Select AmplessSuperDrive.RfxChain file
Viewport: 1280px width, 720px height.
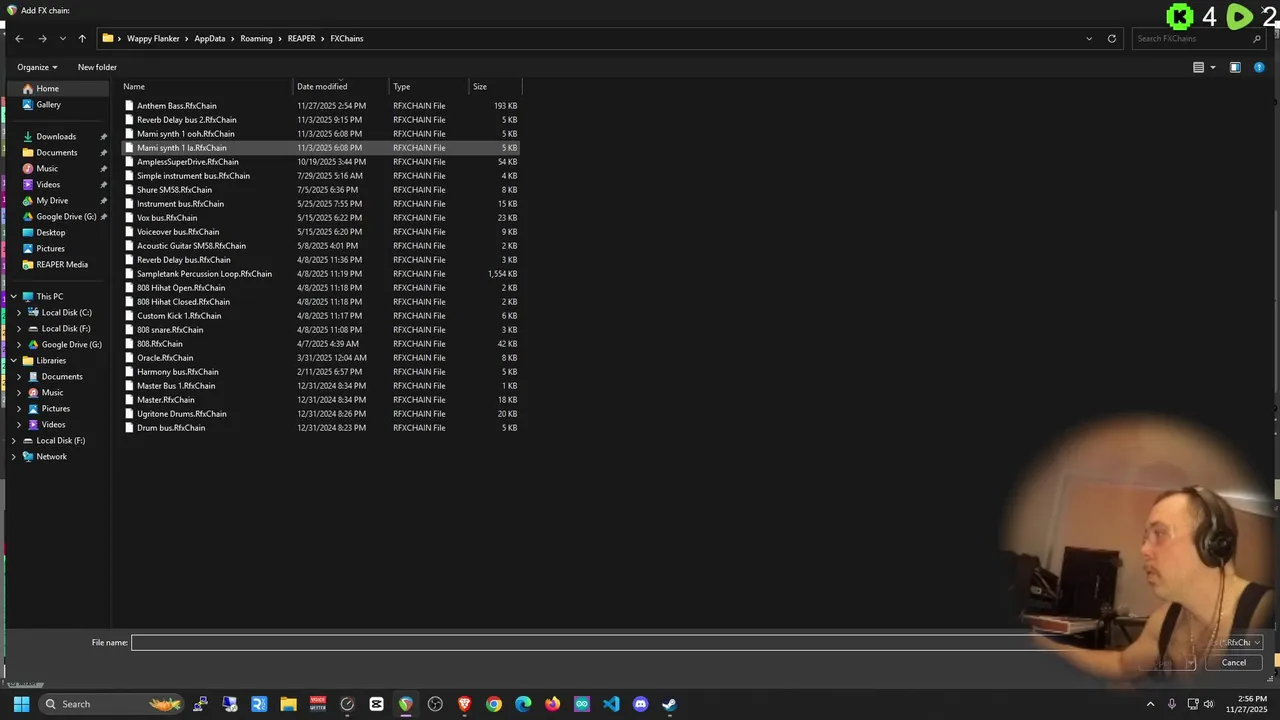click(320, 161)
